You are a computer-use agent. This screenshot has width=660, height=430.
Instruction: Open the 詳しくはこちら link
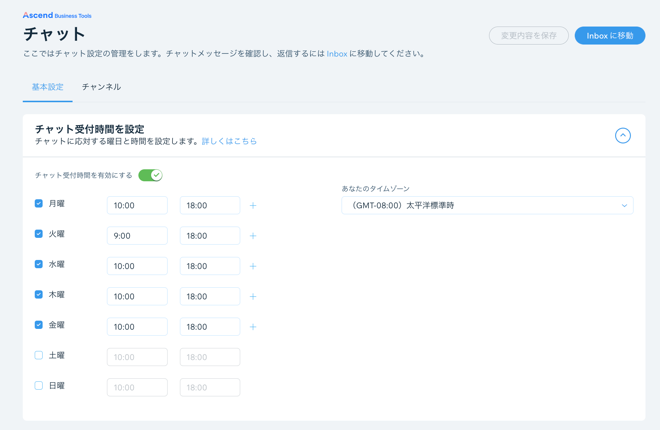click(229, 142)
